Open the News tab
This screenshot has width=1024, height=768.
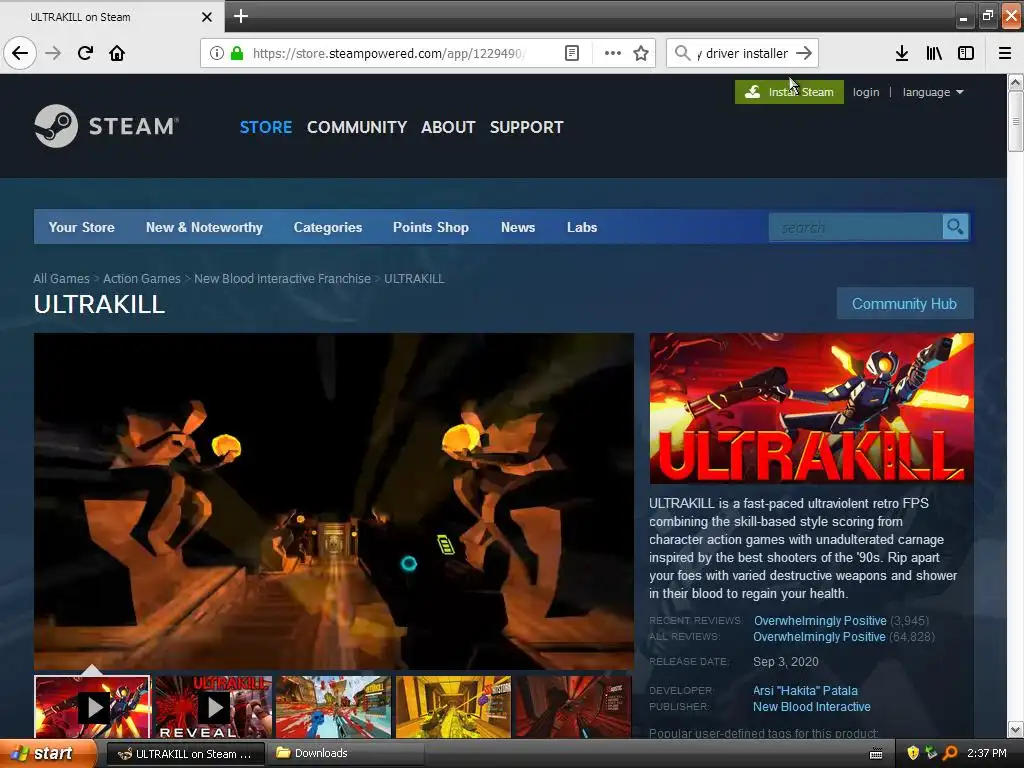(518, 227)
